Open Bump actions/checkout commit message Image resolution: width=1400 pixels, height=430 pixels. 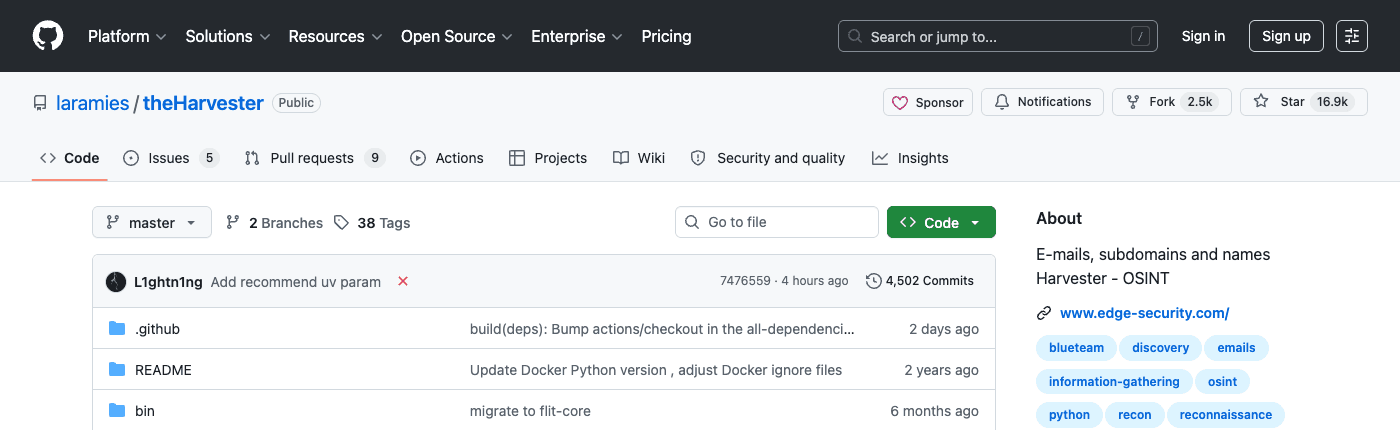tap(662, 329)
